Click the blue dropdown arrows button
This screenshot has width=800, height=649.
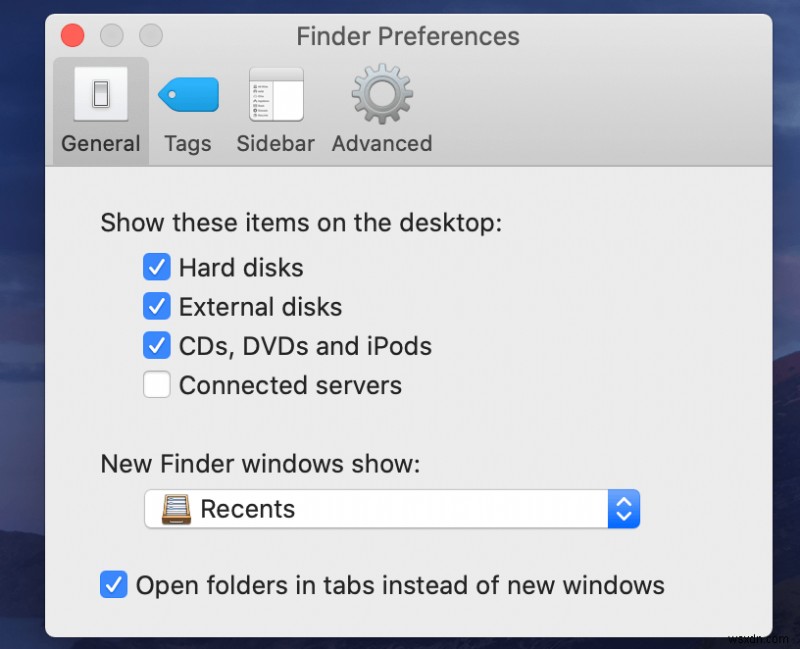[623, 509]
